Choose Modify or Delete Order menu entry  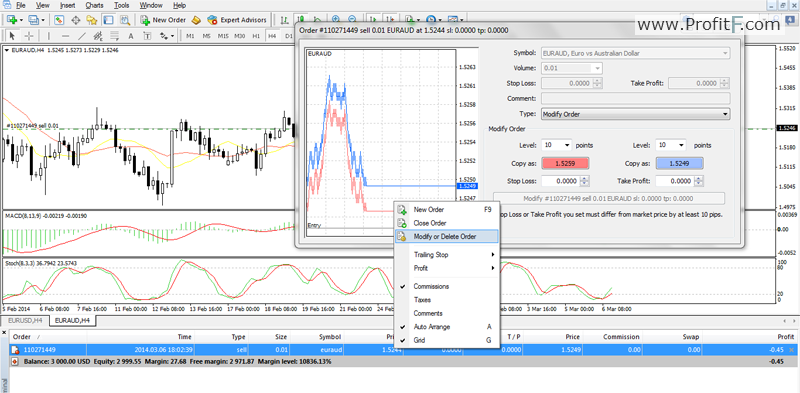click(x=447, y=236)
